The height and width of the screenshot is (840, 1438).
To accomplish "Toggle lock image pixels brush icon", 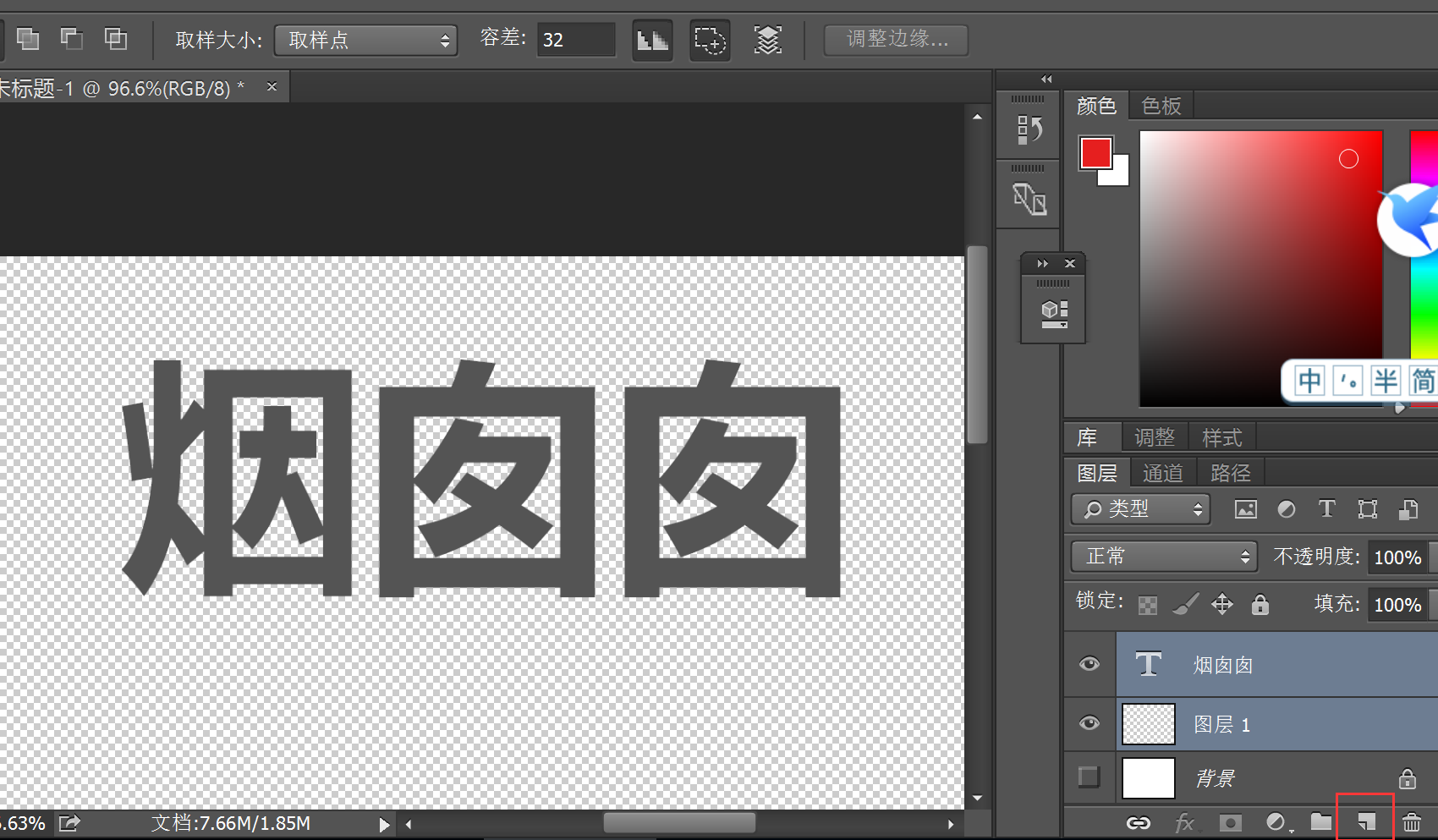I will coord(1185,604).
